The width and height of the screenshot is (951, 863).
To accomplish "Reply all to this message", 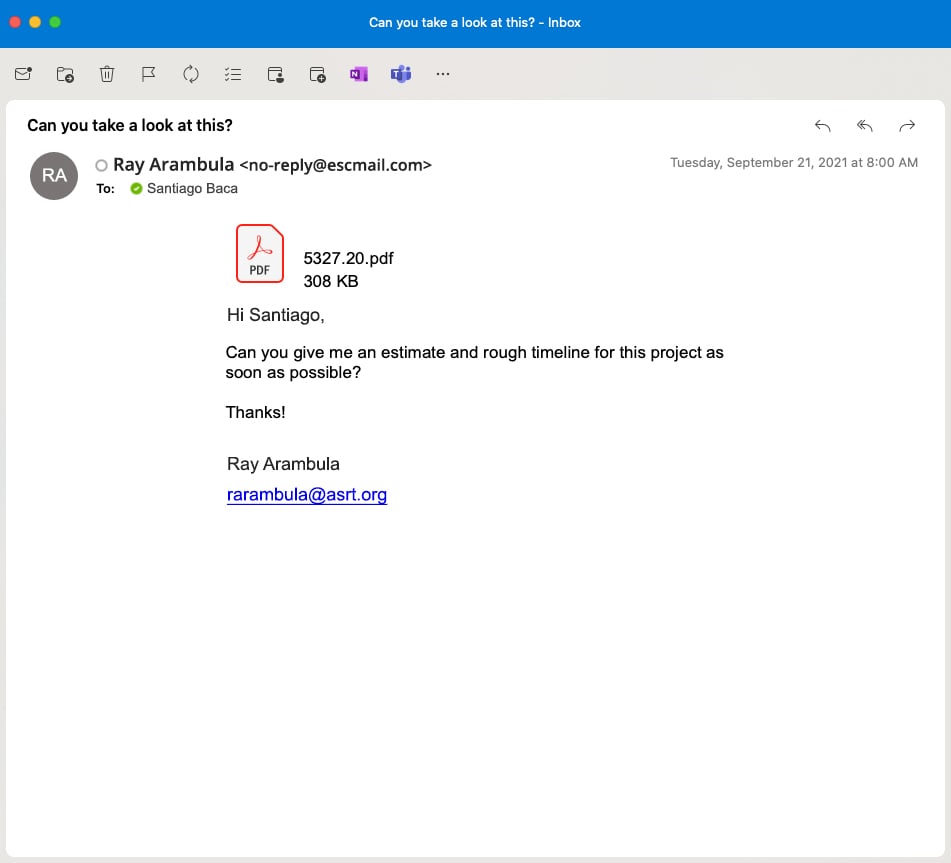I will click(865, 126).
